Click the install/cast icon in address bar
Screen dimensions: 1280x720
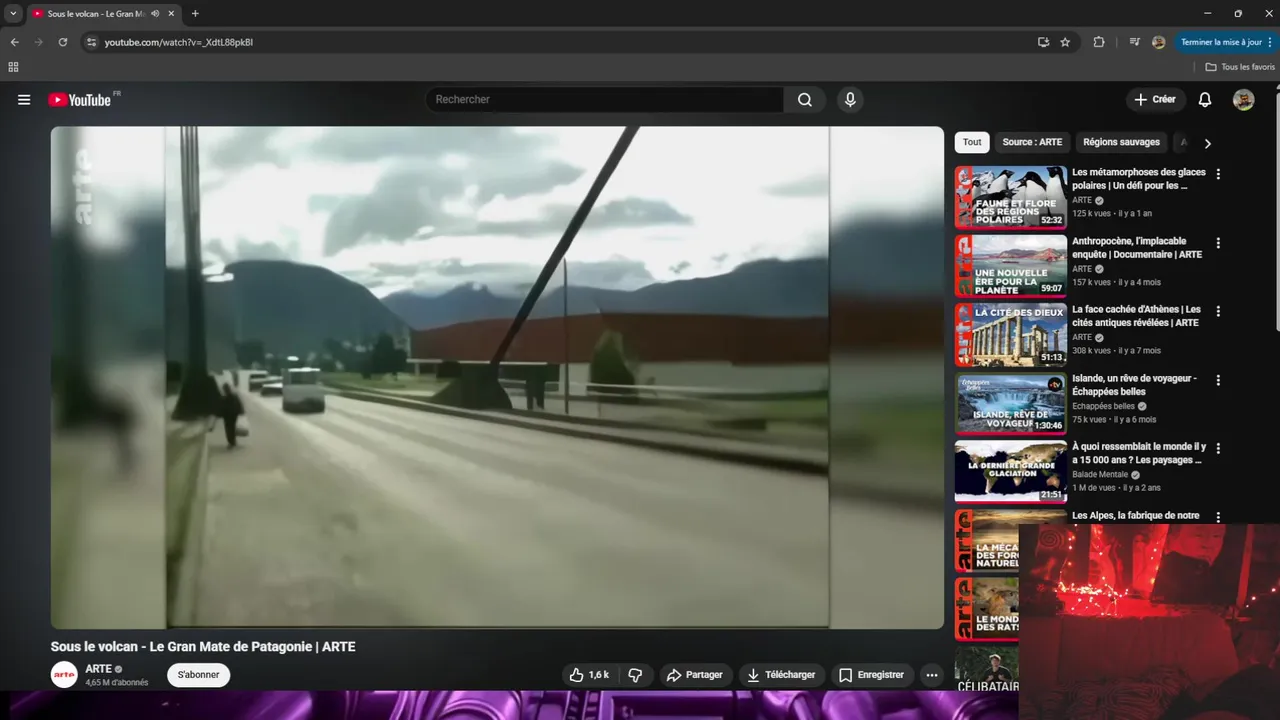(x=1043, y=42)
